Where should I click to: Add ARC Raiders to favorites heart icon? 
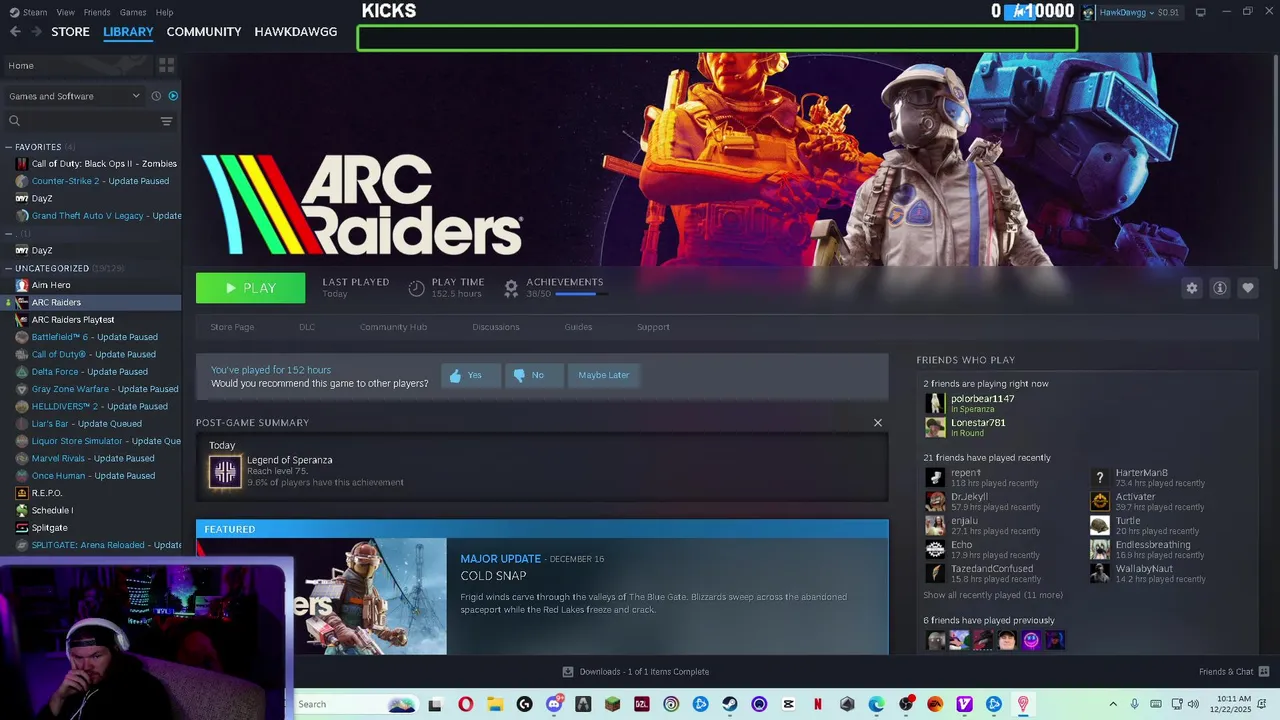(1248, 288)
